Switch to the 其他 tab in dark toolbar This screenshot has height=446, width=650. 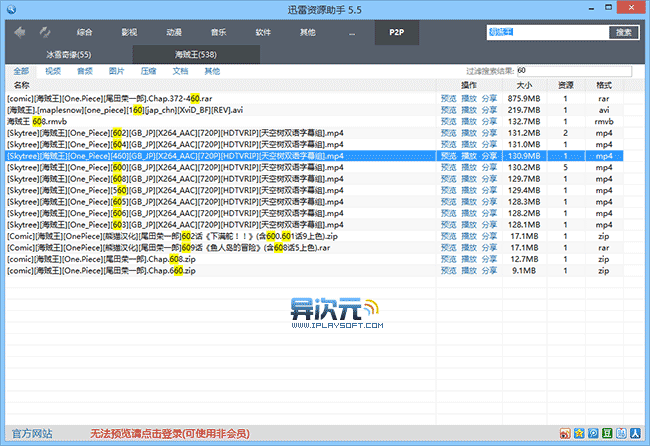pos(308,32)
